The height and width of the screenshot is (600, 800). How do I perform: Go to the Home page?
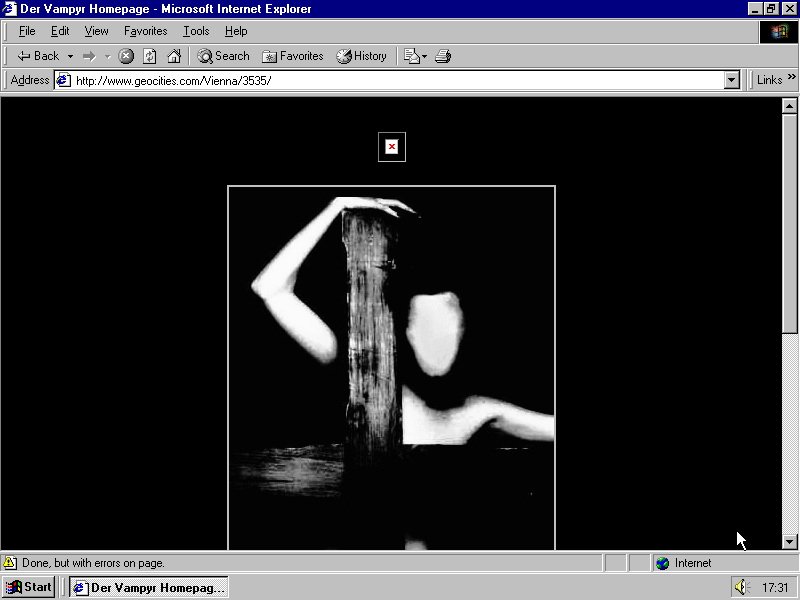[174, 56]
